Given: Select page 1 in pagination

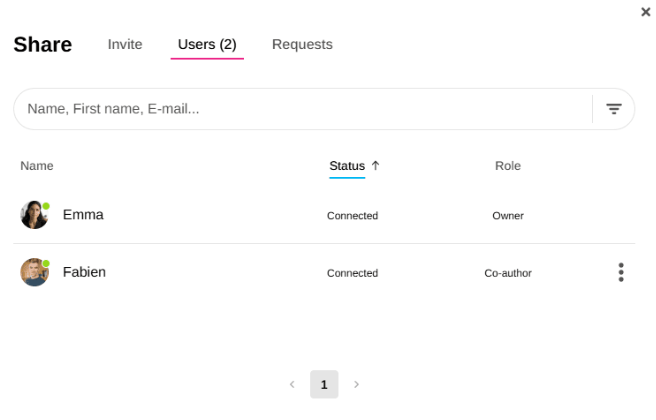Looking at the screenshot, I should (x=324, y=384).
